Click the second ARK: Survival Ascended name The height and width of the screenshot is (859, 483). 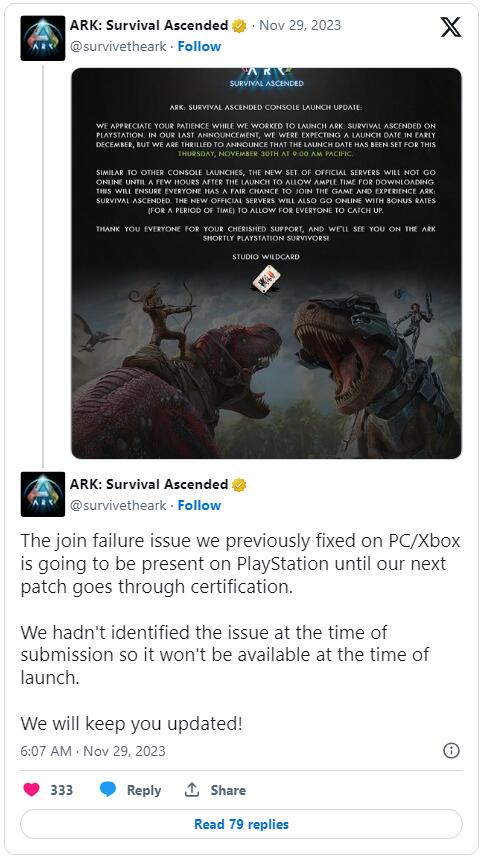point(149,484)
